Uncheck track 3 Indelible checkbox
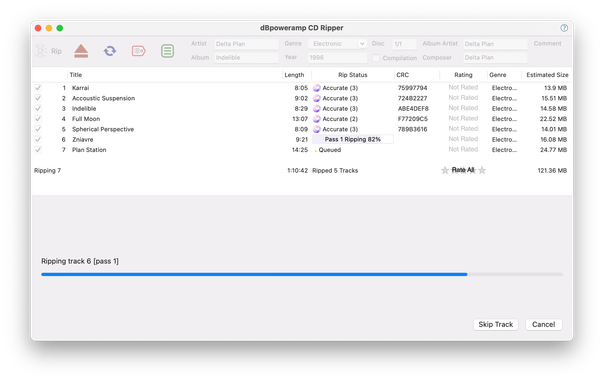604x381 pixels. pos(38,109)
